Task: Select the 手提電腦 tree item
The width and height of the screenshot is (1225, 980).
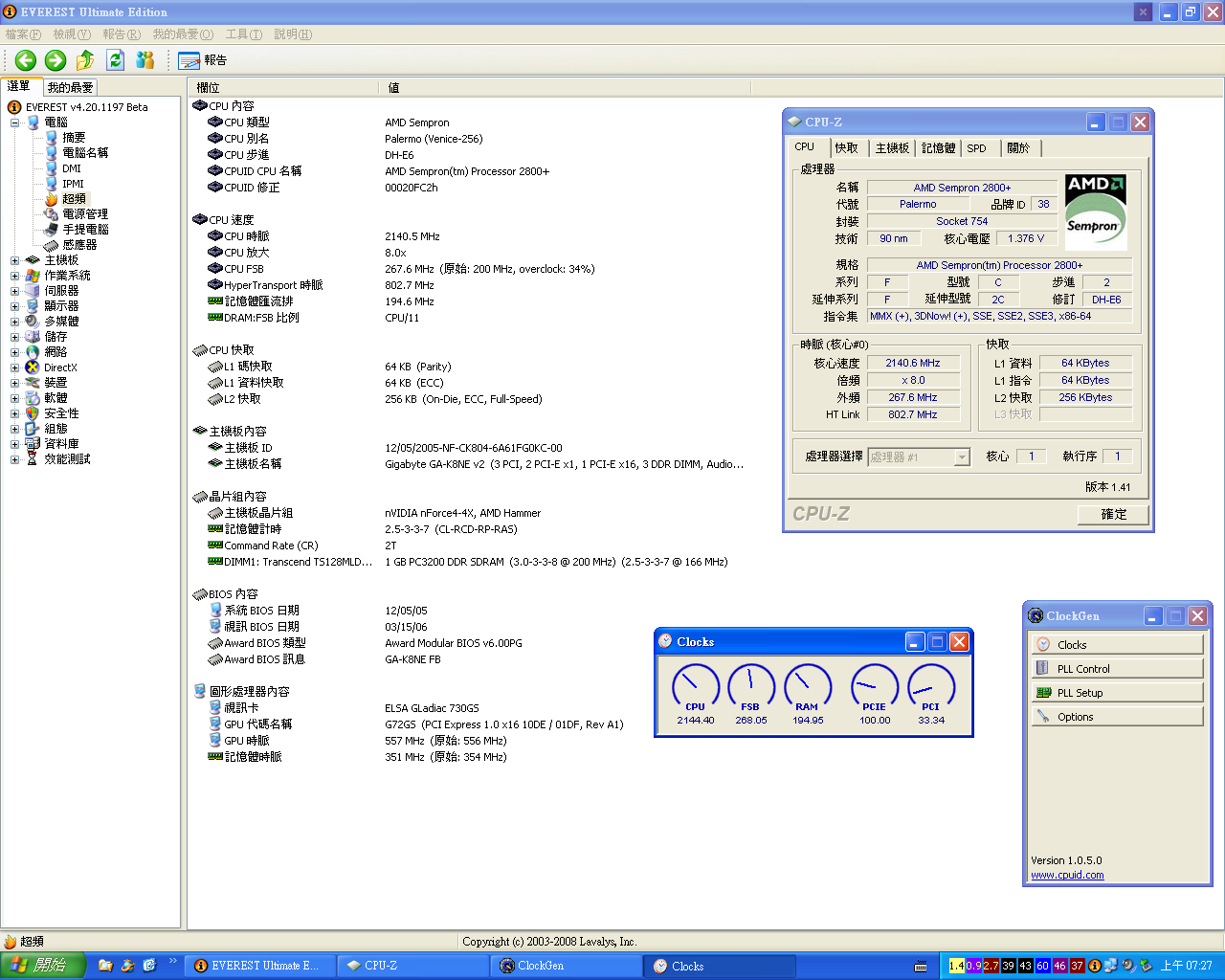Action: [x=85, y=230]
